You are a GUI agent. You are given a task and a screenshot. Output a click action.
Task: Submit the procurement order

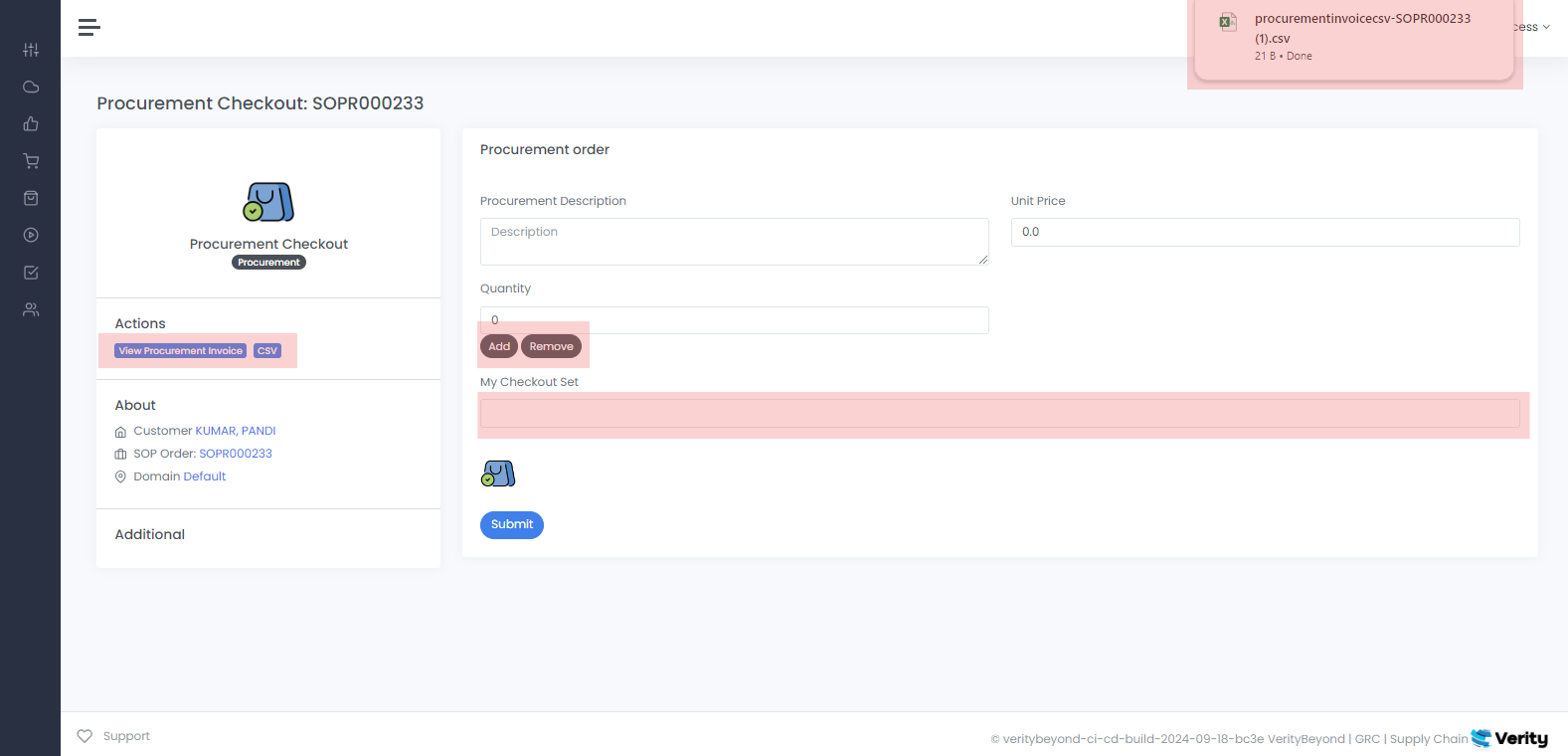(511, 524)
